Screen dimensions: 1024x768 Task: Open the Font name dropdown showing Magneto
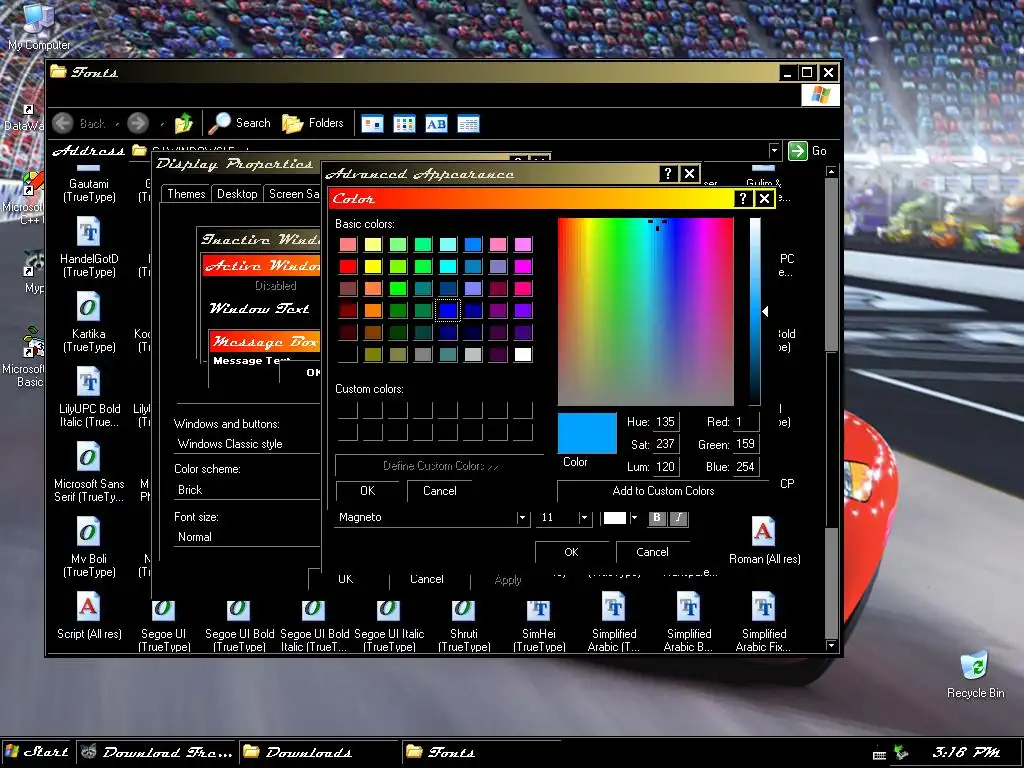pos(521,518)
